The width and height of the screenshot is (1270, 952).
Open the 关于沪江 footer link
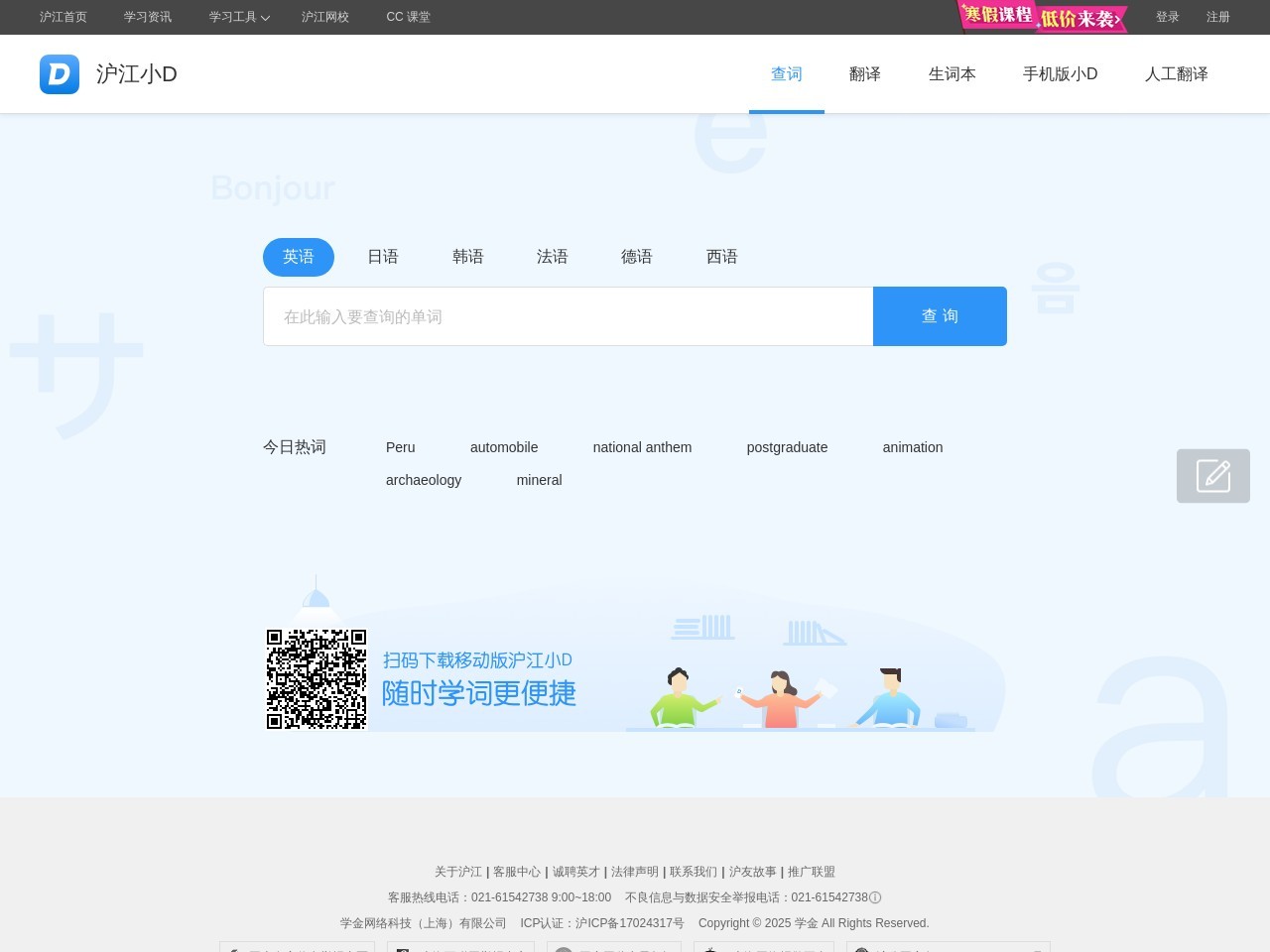(459, 872)
